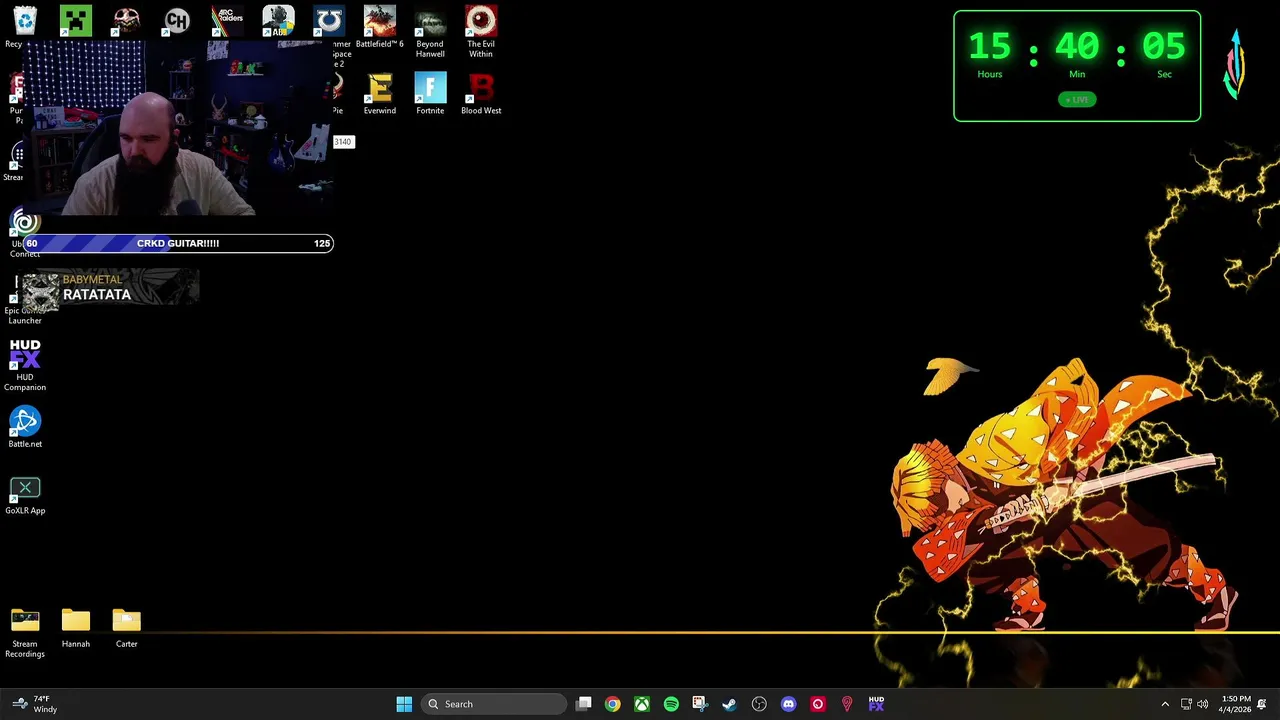Open the Battle.net desktop icon
The height and width of the screenshot is (720, 1280).
[x=25, y=427]
